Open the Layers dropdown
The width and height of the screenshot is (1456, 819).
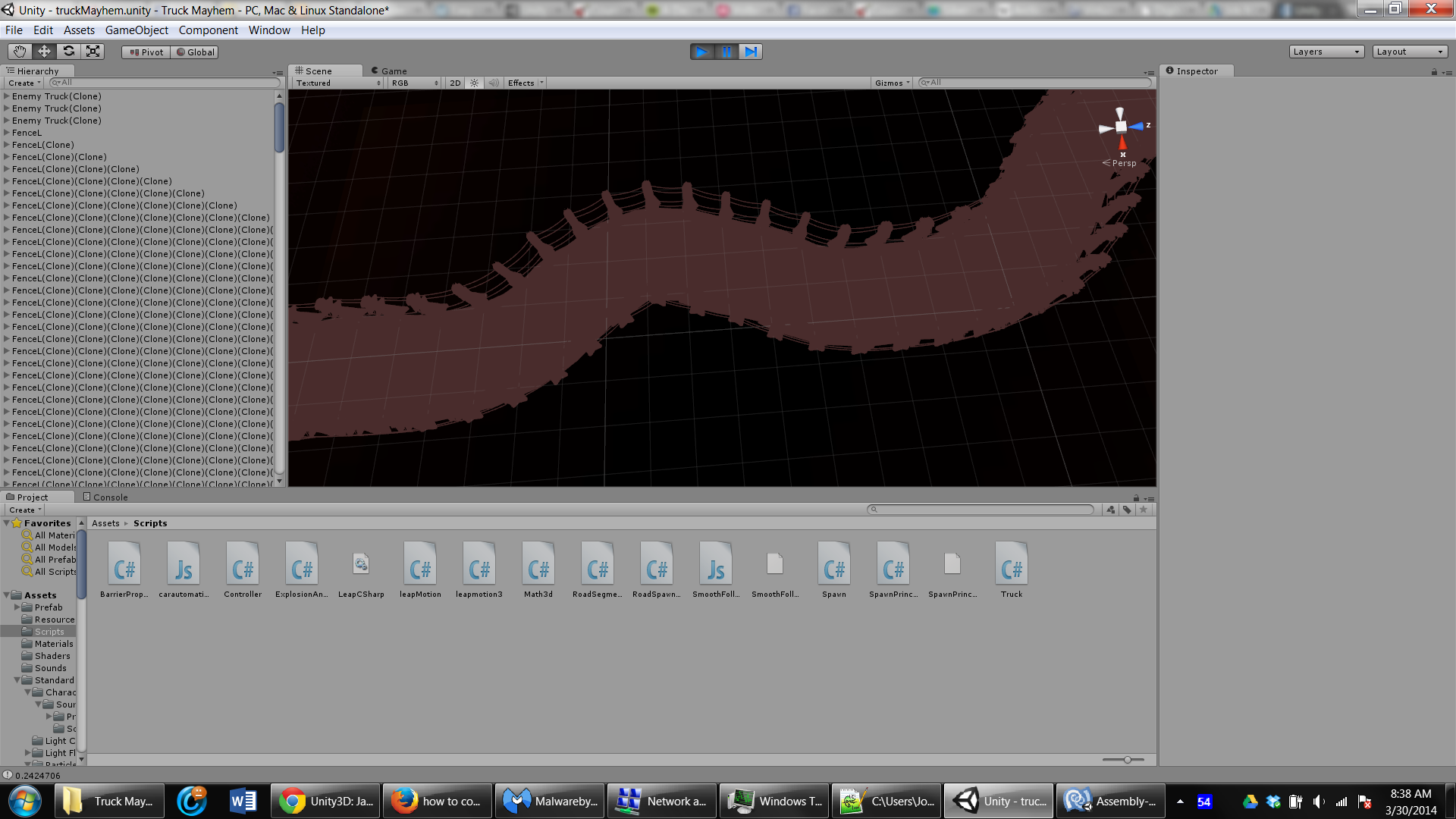coord(1326,52)
